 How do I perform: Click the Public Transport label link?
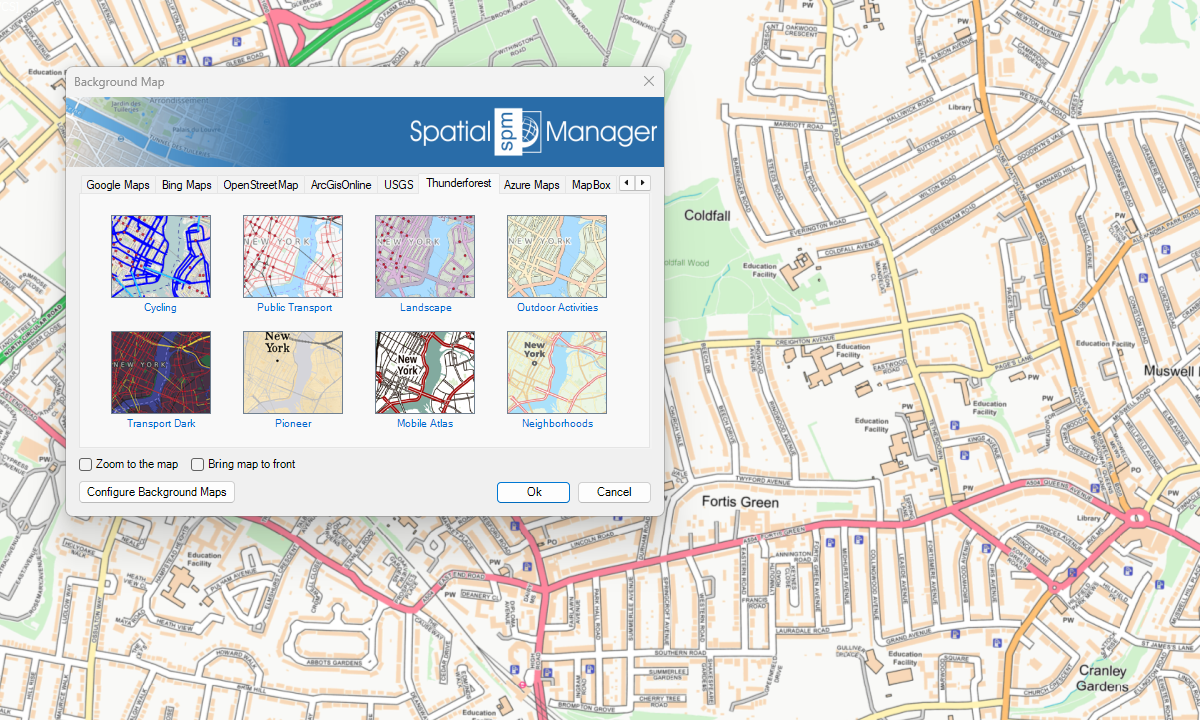tap(294, 308)
